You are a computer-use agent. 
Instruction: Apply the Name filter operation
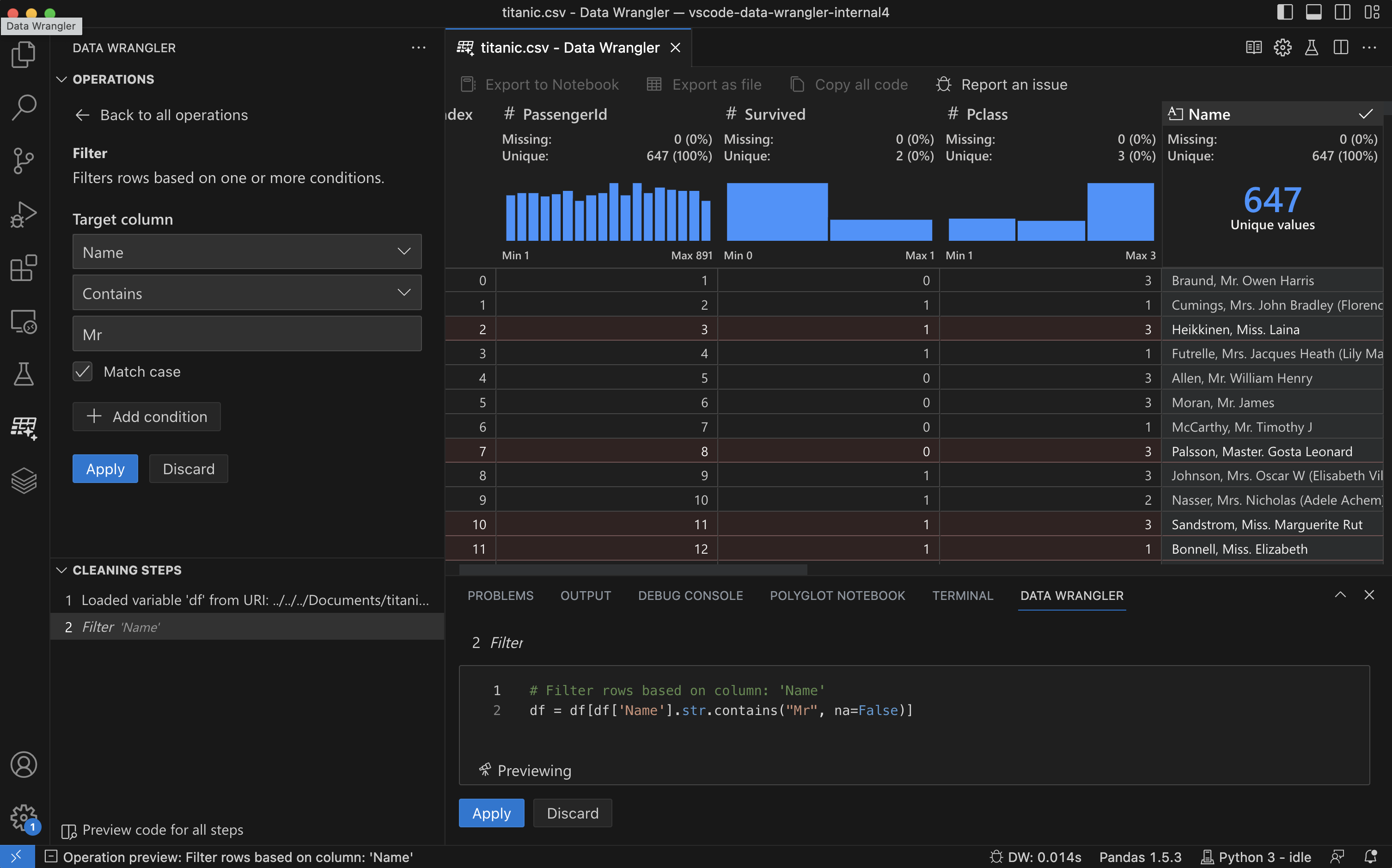[105, 469]
